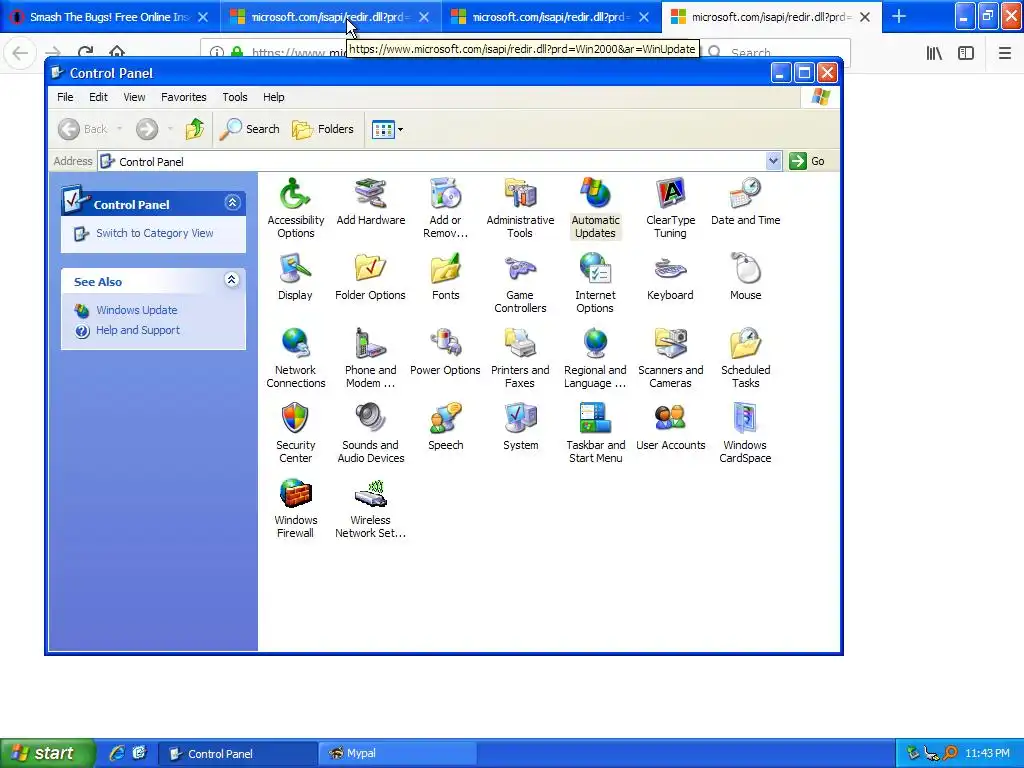The height and width of the screenshot is (768, 1024).
Task: Open Speech settings icon
Action: (445, 427)
